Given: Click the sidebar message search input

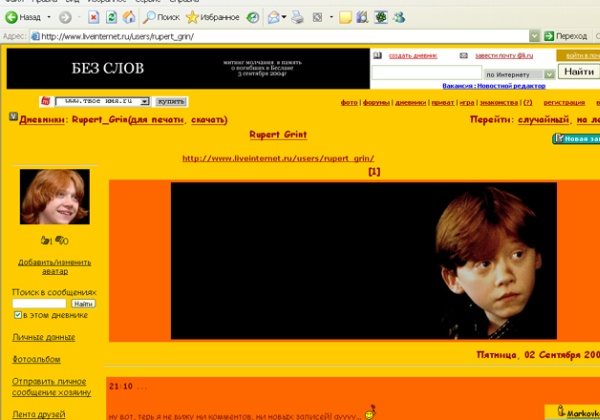Looking at the screenshot, I should (39, 304).
